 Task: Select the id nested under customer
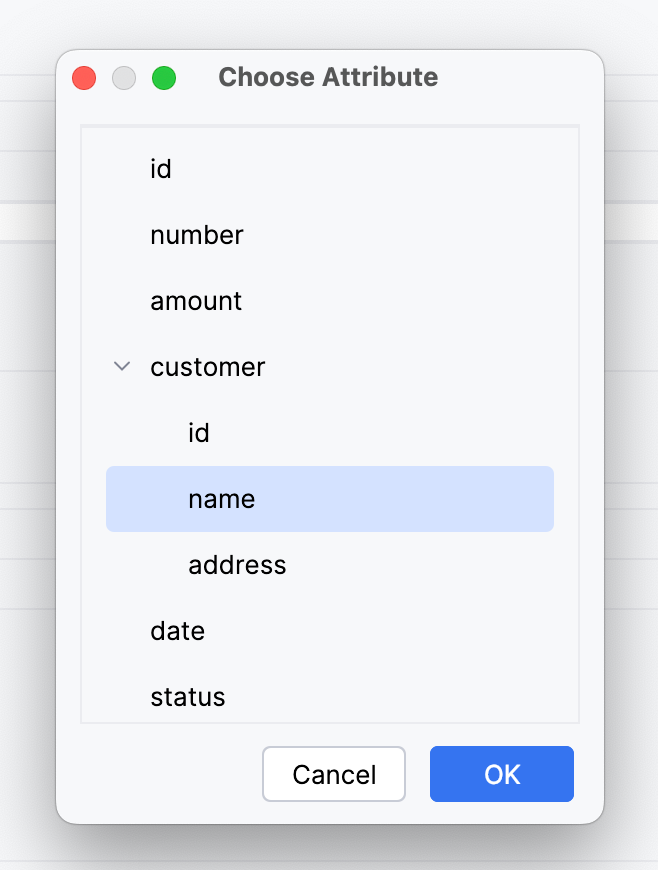point(199,434)
